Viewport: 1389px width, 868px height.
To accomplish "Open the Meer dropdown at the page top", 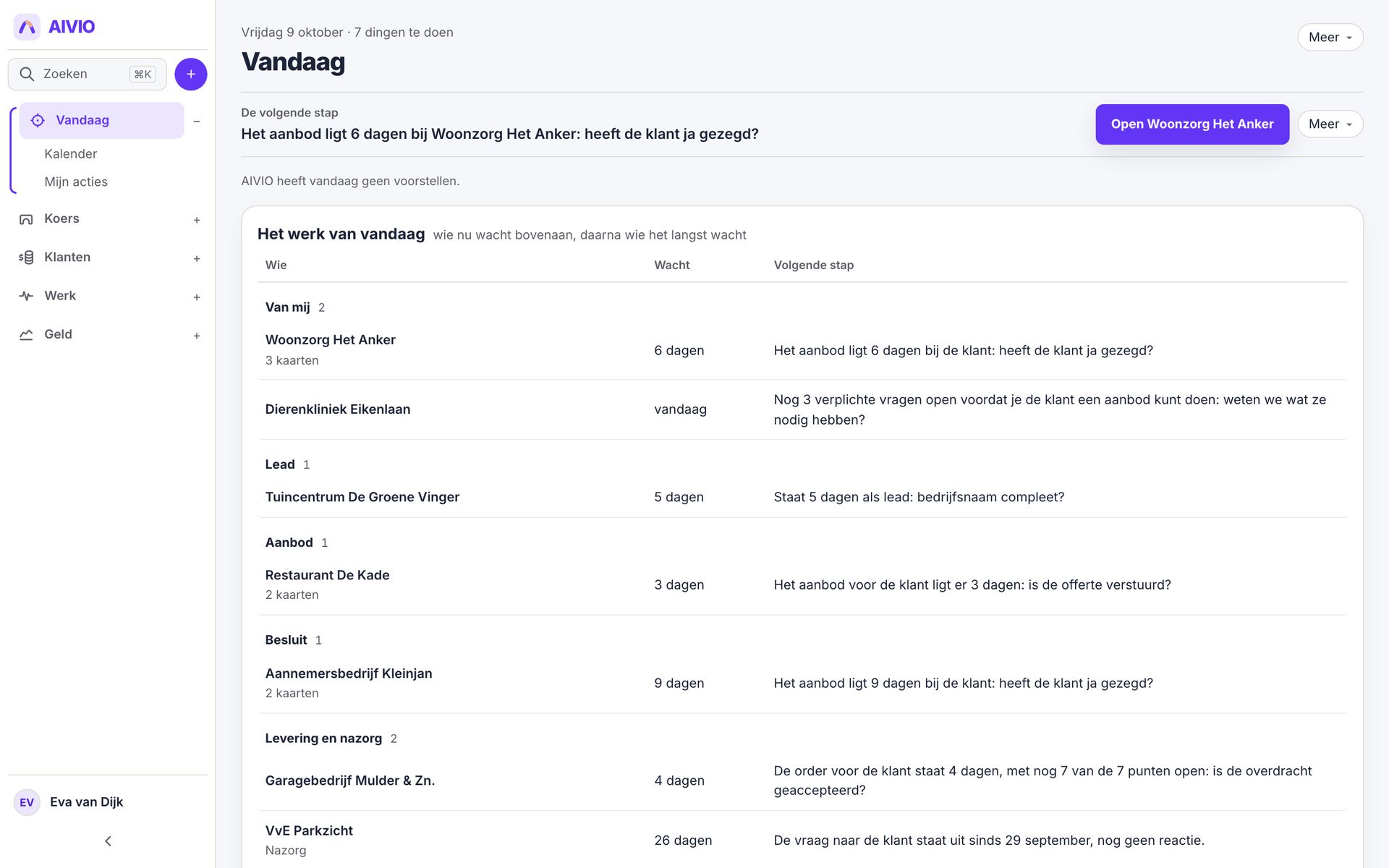I will pos(1330,38).
